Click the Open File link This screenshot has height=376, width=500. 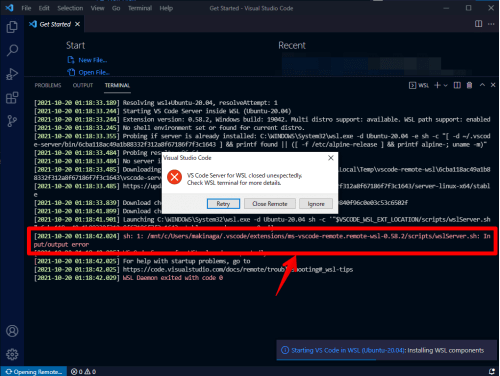[88, 72]
